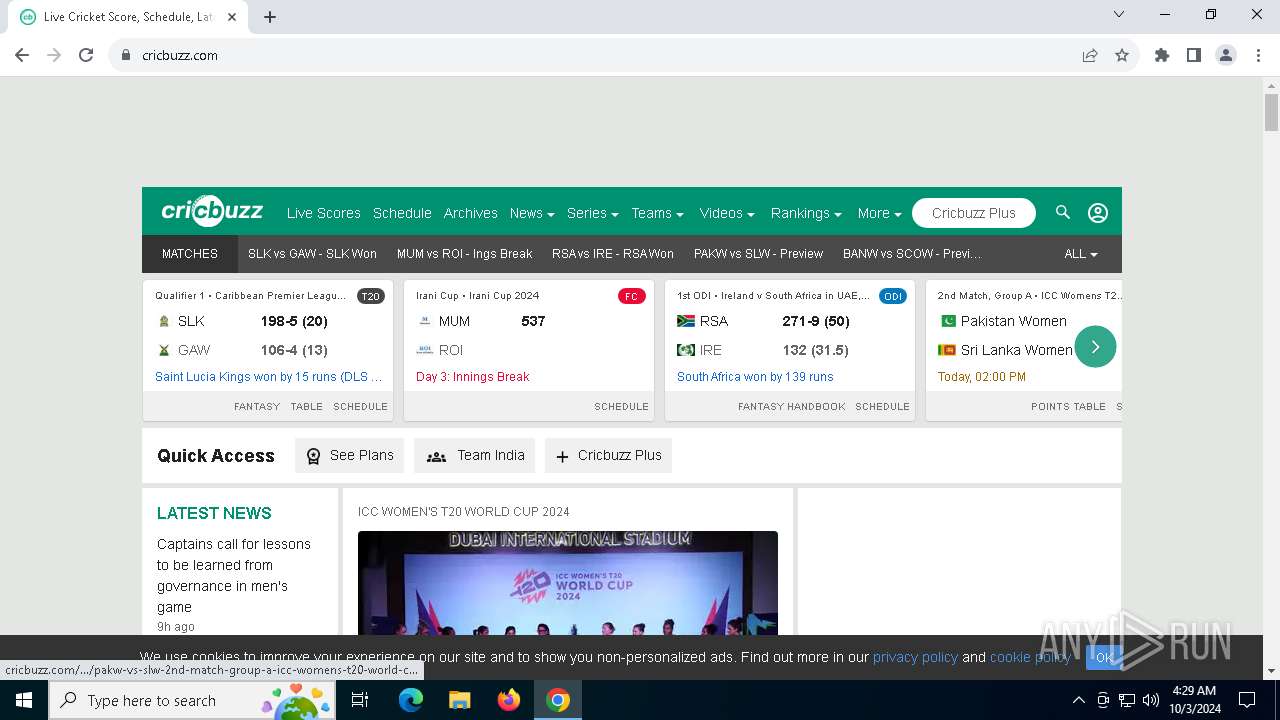Open Task View on the taskbar
Image resolution: width=1280 pixels, height=720 pixels.
point(360,700)
